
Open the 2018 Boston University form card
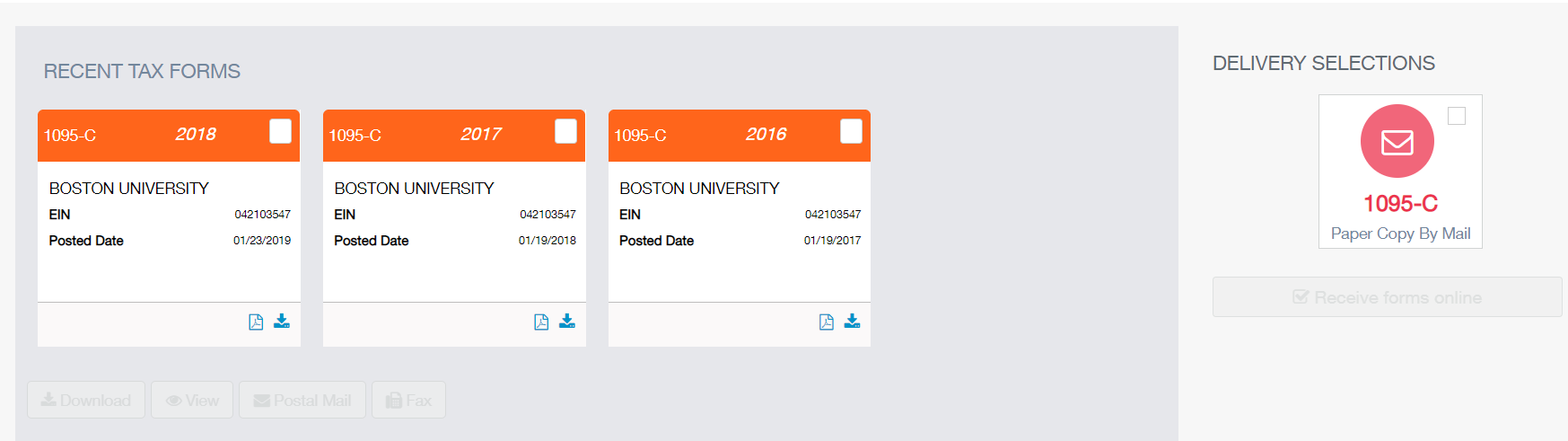pos(169,225)
